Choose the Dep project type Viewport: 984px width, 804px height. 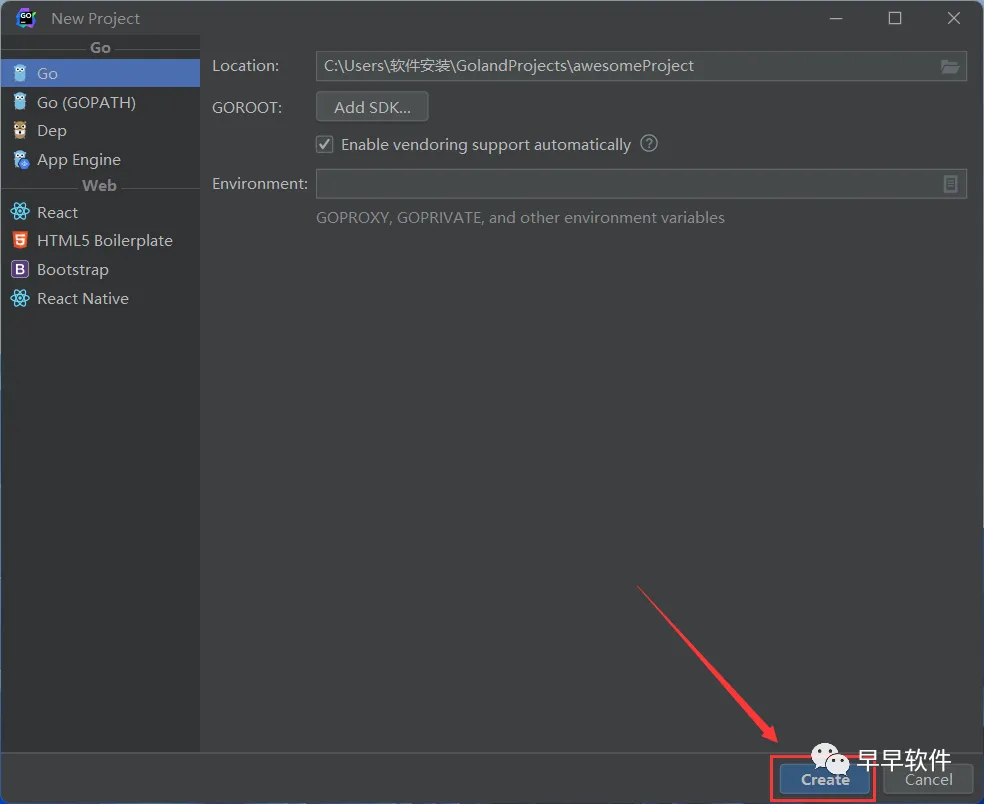100,131
